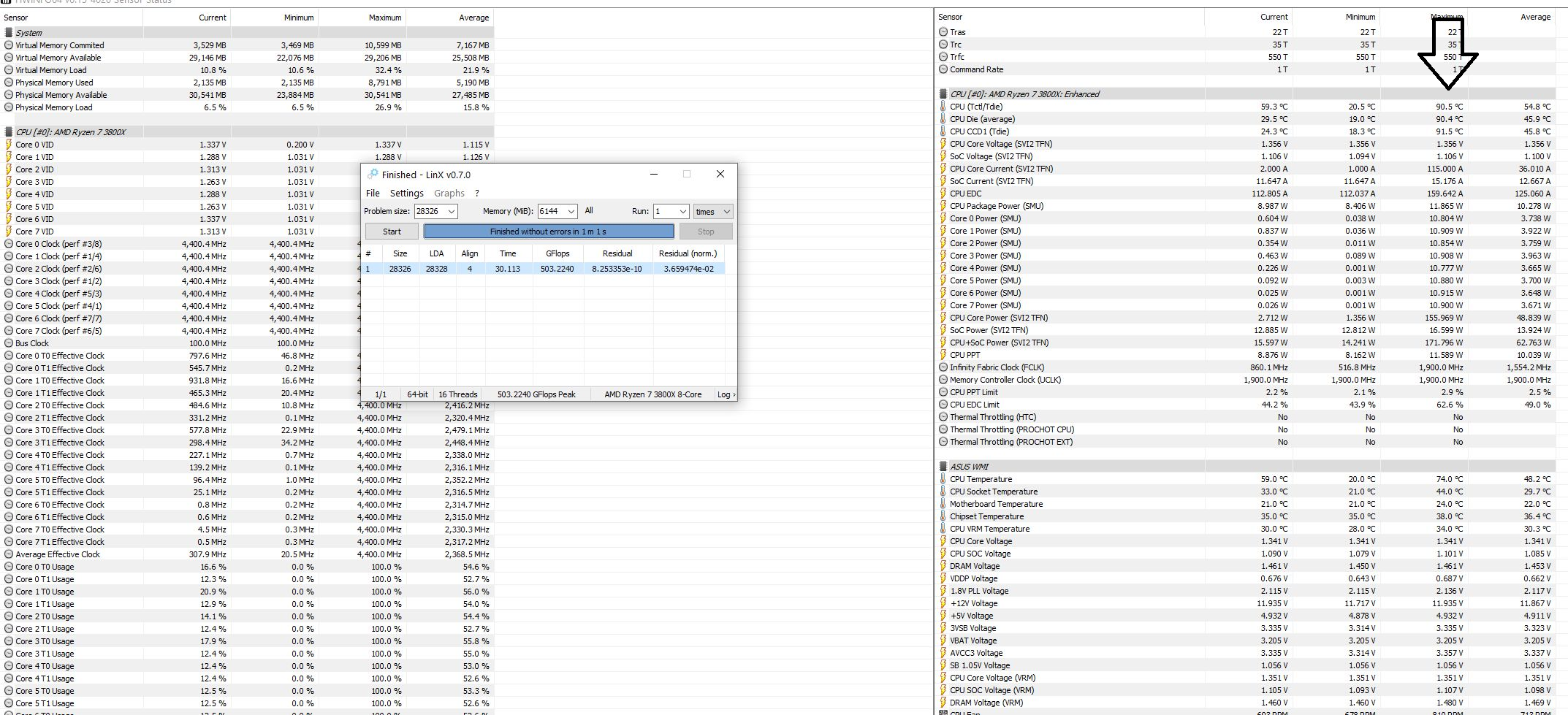1568x715 pixels.
Task: Select the Thermal Throttling (PROCHOT CPU) label
Action: pos(1012,429)
